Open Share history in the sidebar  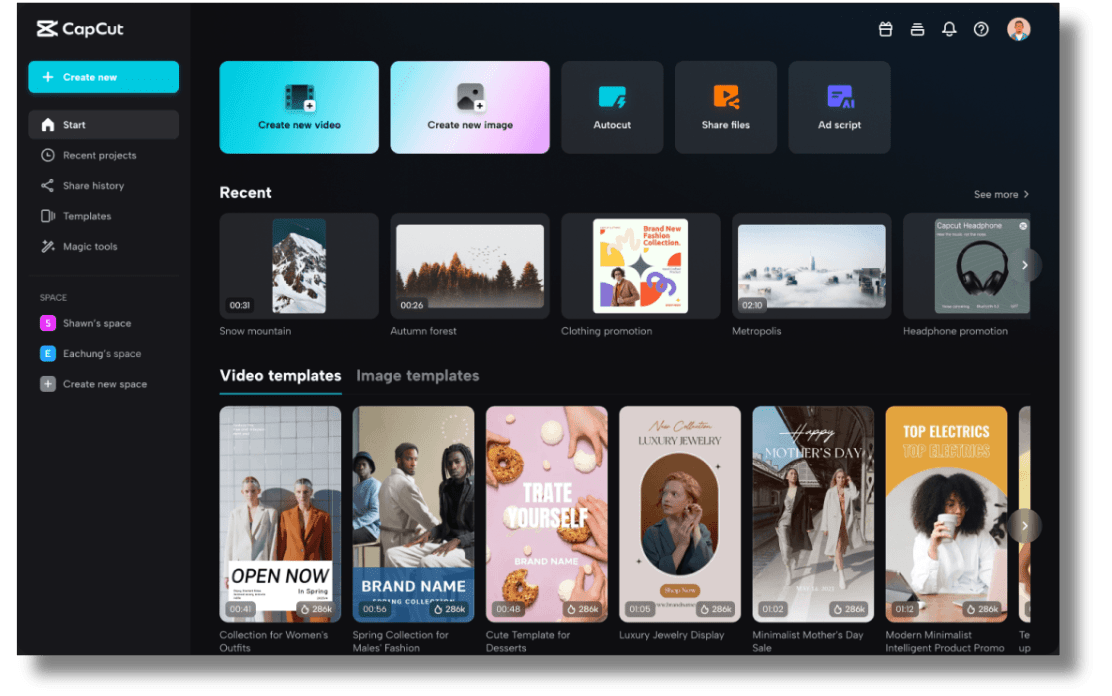pyautogui.click(x=93, y=186)
